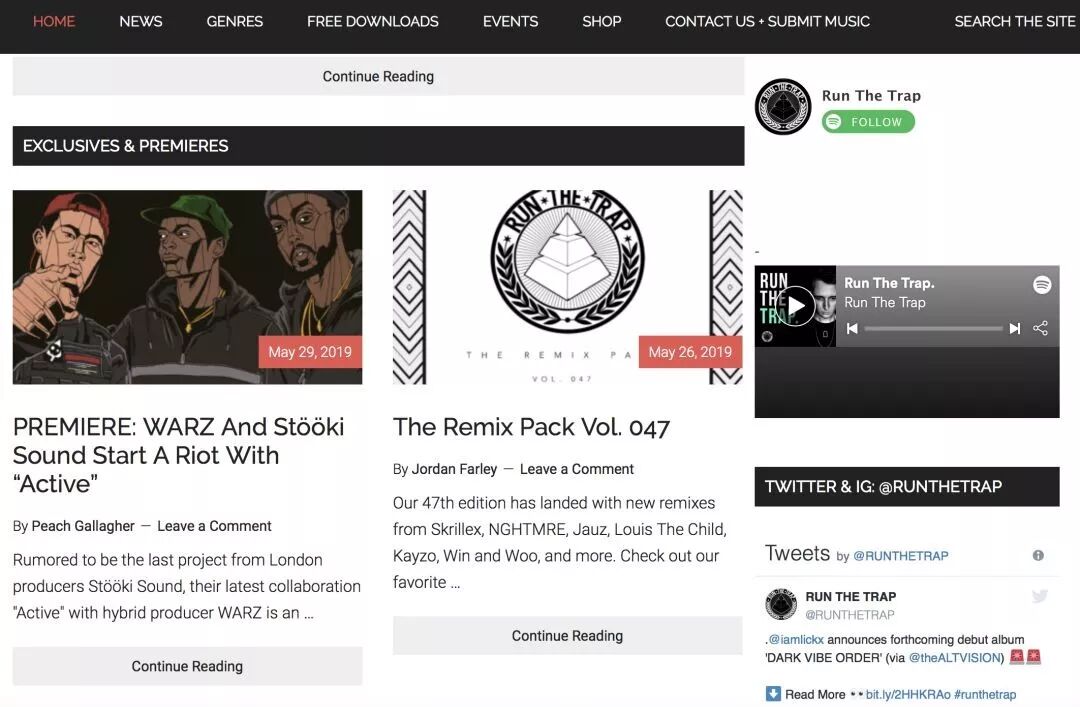
Task: Continue Reading the Remix Pack Vol. 047
Action: [568, 635]
